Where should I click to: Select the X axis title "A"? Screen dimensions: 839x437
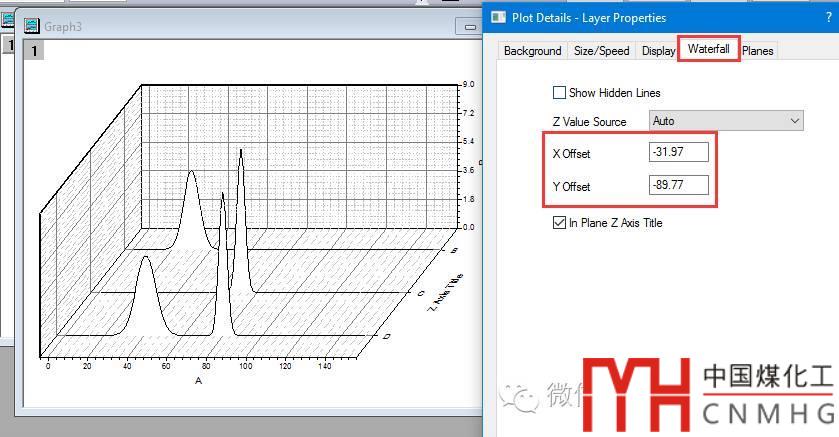coord(198,381)
